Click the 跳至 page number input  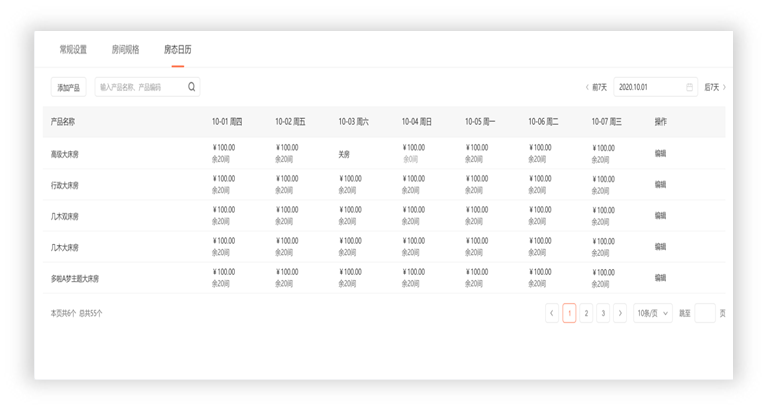tap(705, 313)
